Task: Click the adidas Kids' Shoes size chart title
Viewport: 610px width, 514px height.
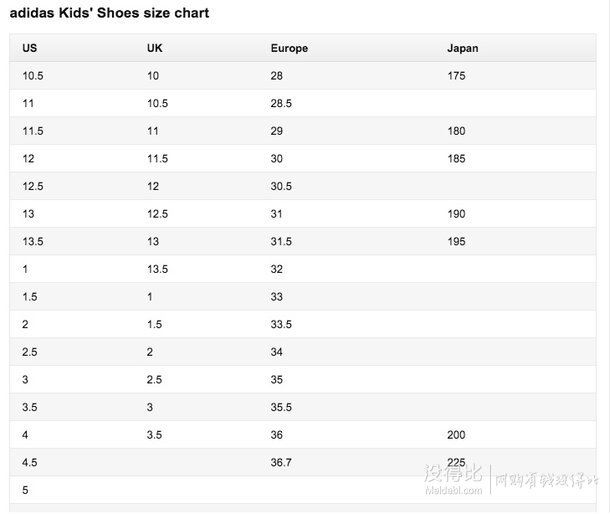Action: (x=109, y=13)
